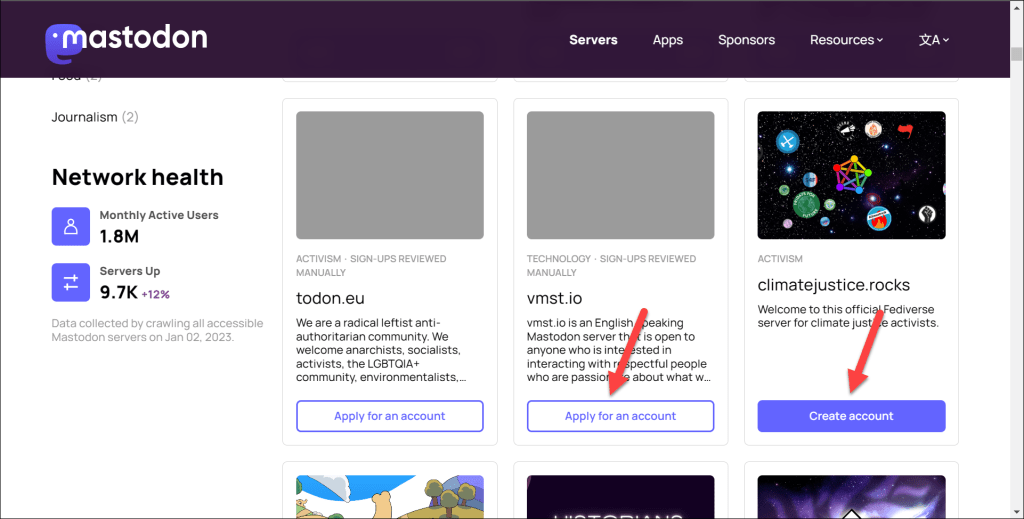Open the todon.eu gray placeholder image
Viewport: 1024px width, 519px height.
(x=390, y=175)
